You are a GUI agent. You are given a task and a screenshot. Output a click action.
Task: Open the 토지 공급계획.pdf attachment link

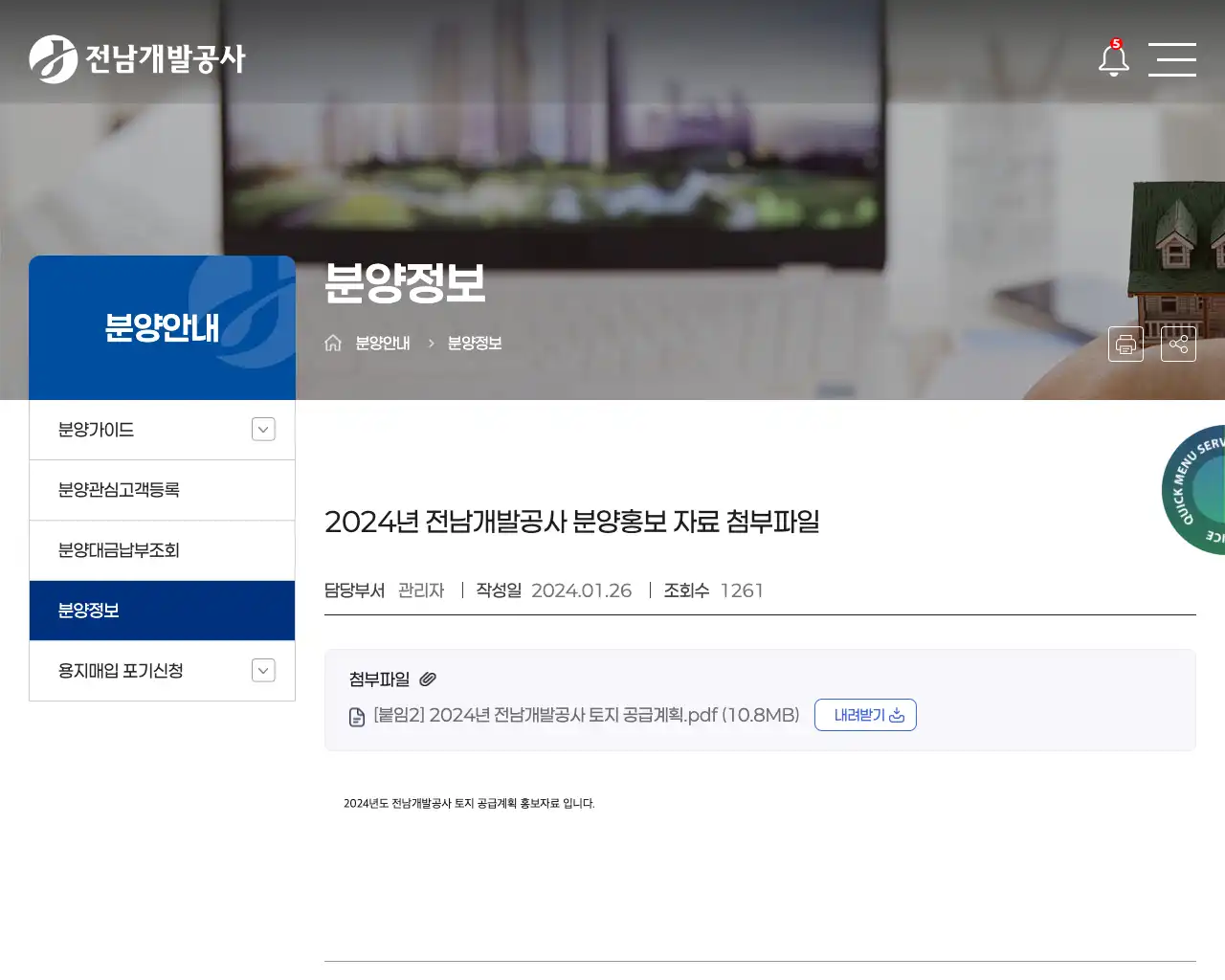tap(587, 715)
